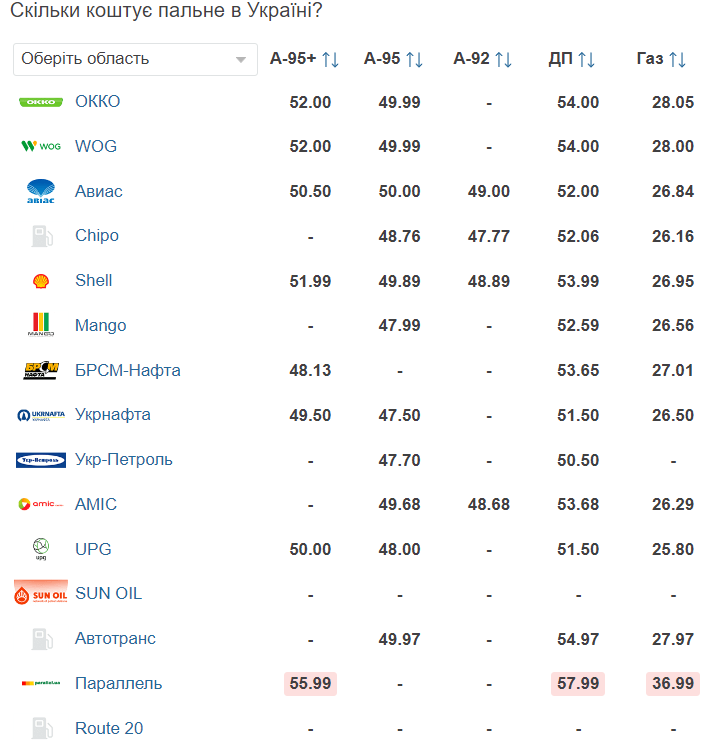Screen dimensions: 704x749
Task: Open the 'Оберіть область' region dropdown
Action: tap(135, 59)
